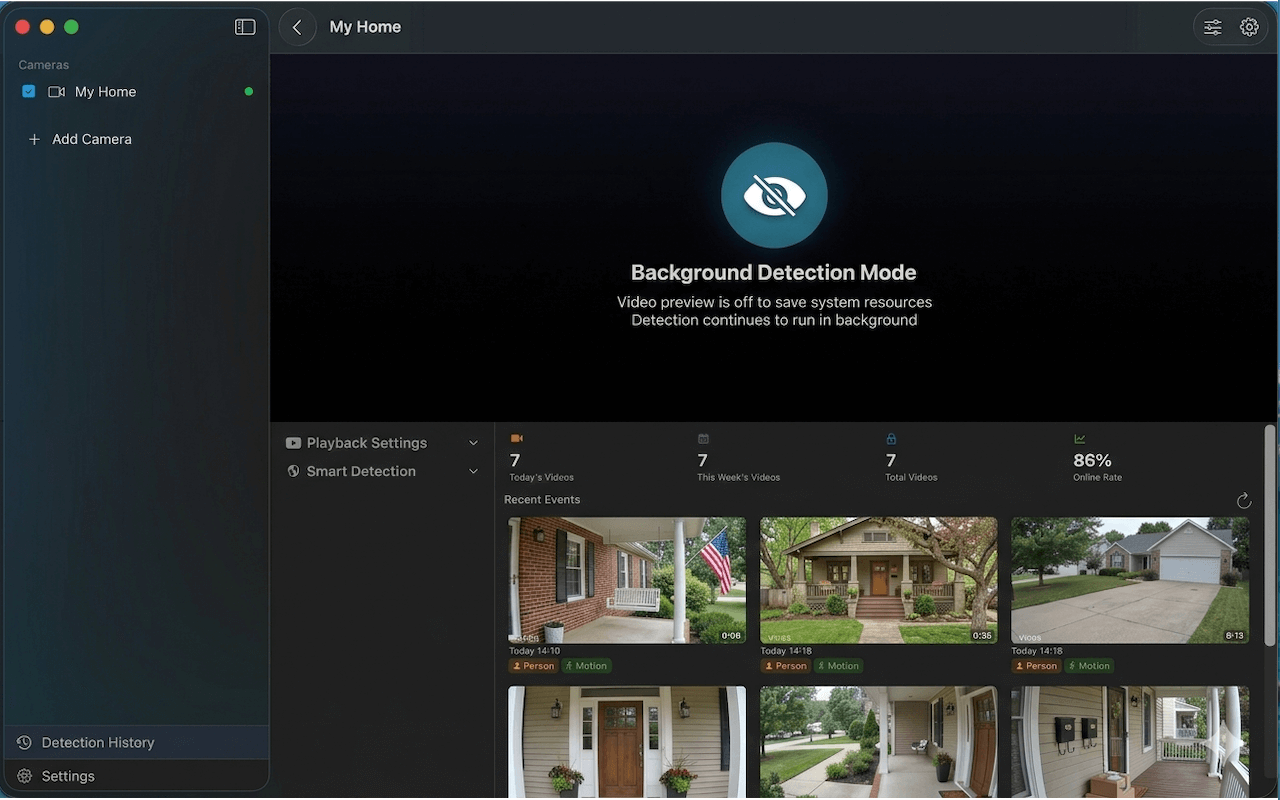Refresh the Recent Events list
Viewport: 1280px width, 800px height.
pyautogui.click(x=1244, y=500)
